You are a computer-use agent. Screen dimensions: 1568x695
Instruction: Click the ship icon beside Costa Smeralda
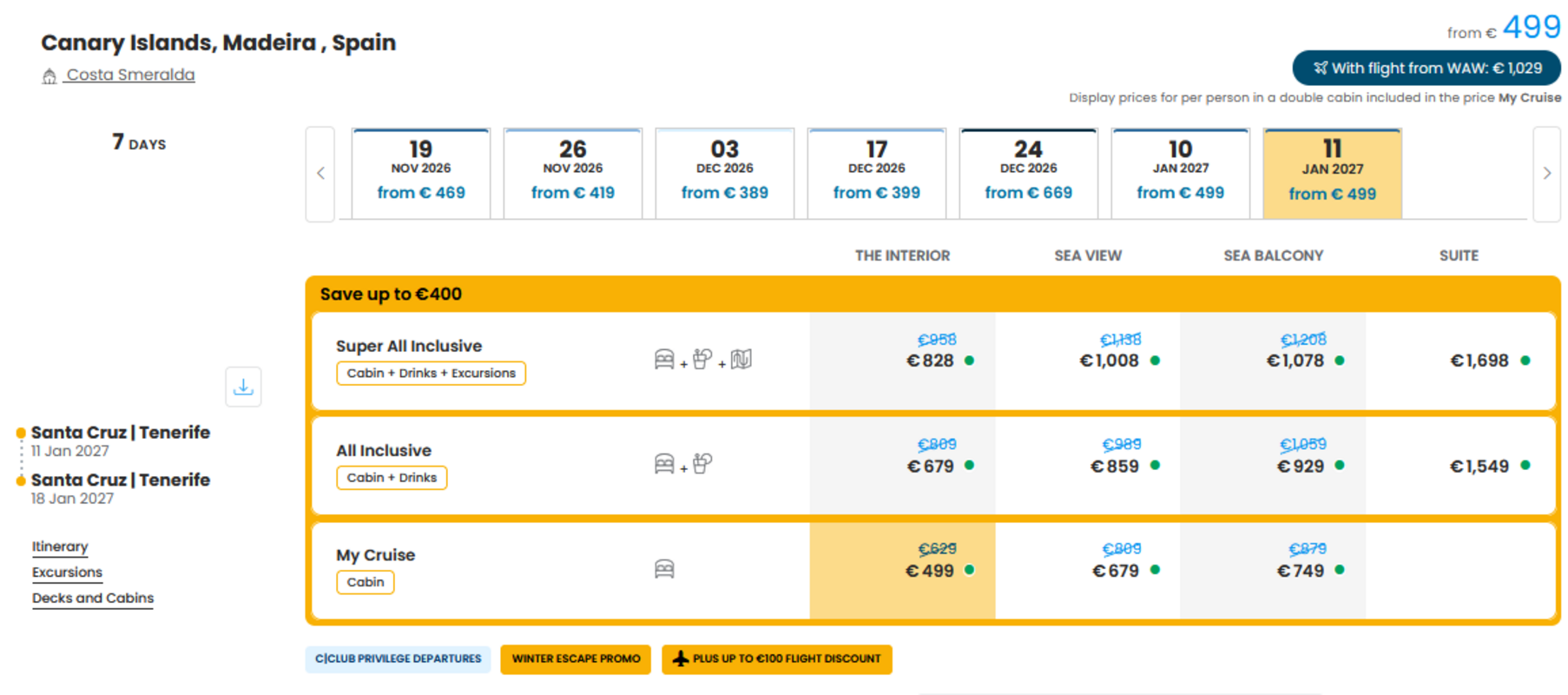49,76
